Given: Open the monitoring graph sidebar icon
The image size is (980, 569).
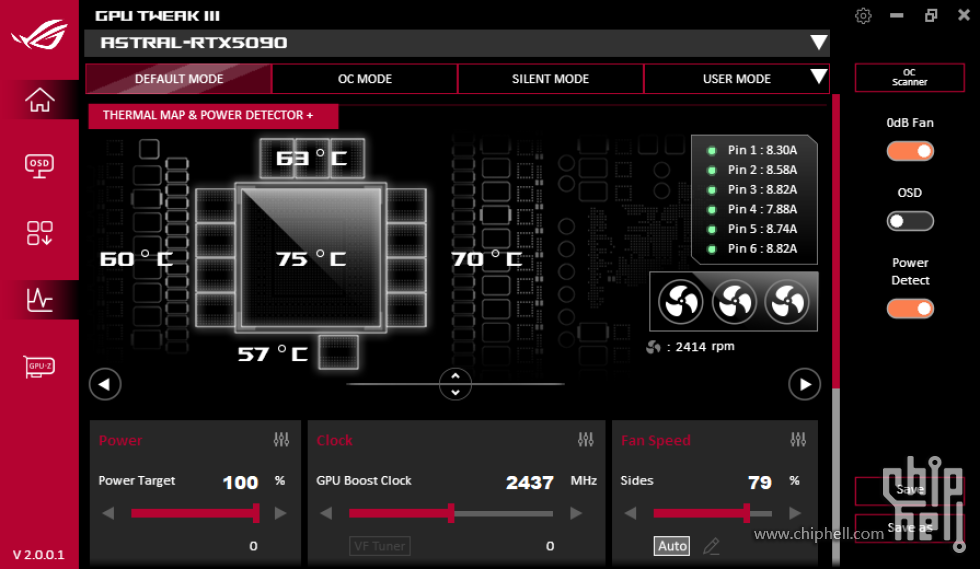Looking at the screenshot, I should [x=39, y=299].
